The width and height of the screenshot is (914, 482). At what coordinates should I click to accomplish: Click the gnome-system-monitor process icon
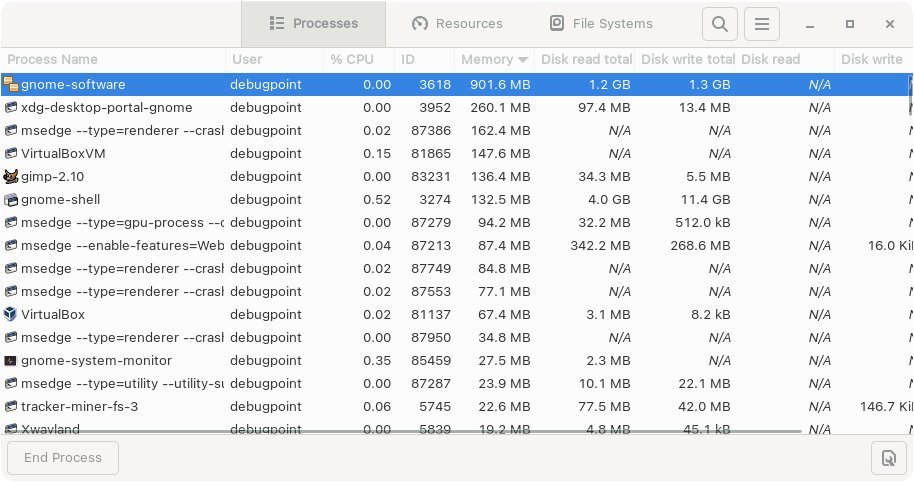10,361
